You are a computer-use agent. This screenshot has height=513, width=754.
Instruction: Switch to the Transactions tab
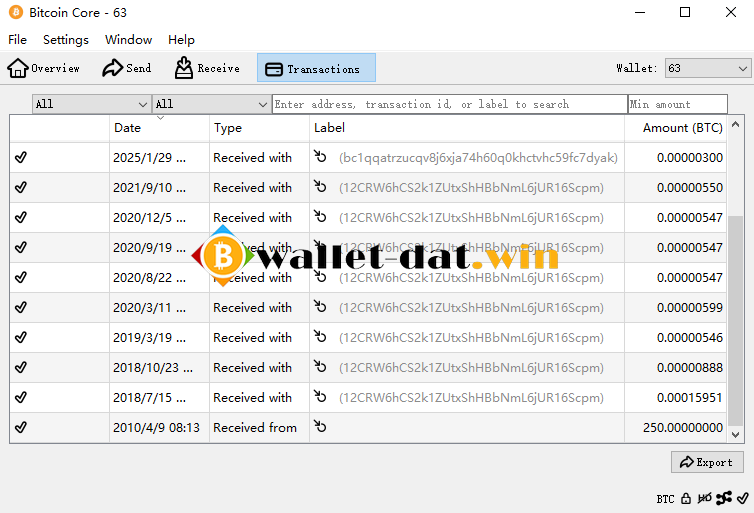tap(316, 68)
